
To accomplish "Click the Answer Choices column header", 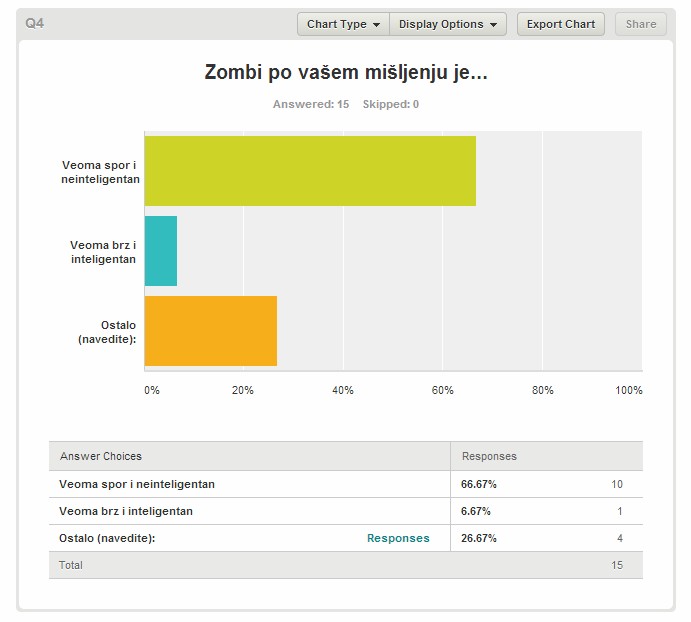I will tap(101, 456).
